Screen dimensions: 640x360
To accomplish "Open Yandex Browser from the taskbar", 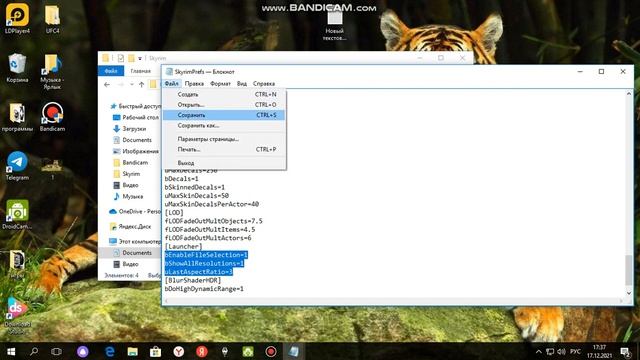I will (178, 351).
